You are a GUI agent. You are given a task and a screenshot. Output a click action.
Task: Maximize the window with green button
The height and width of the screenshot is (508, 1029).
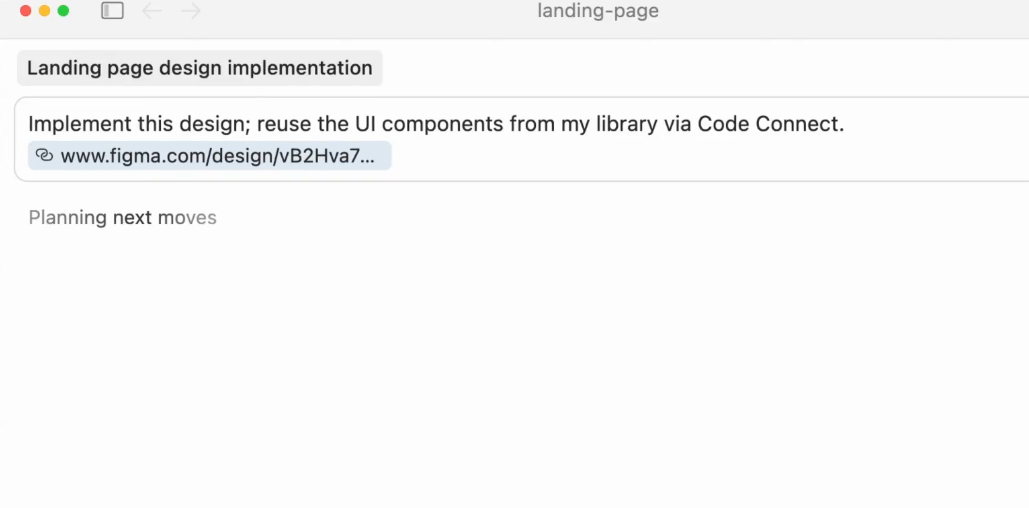(x=64, y=11)
